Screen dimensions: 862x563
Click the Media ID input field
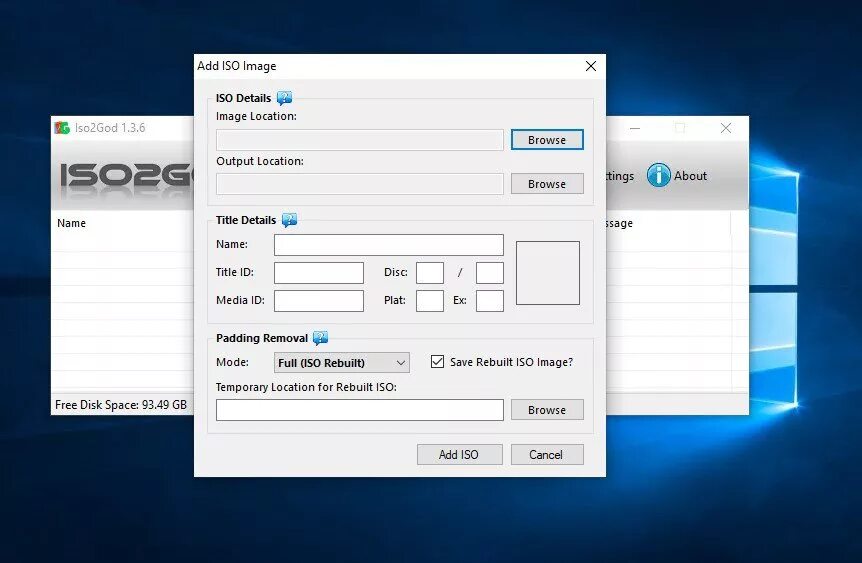click(x=319, y=301)
